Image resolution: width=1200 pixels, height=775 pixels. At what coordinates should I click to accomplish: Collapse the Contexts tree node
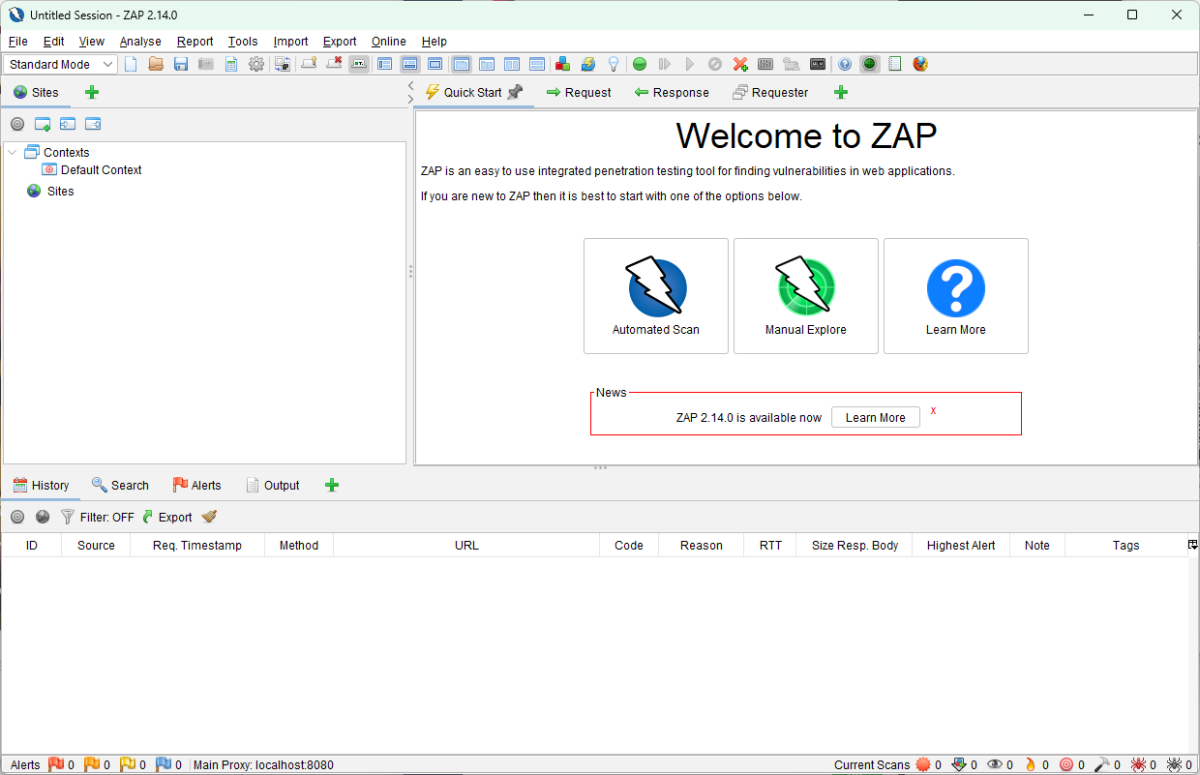point(12,152)
